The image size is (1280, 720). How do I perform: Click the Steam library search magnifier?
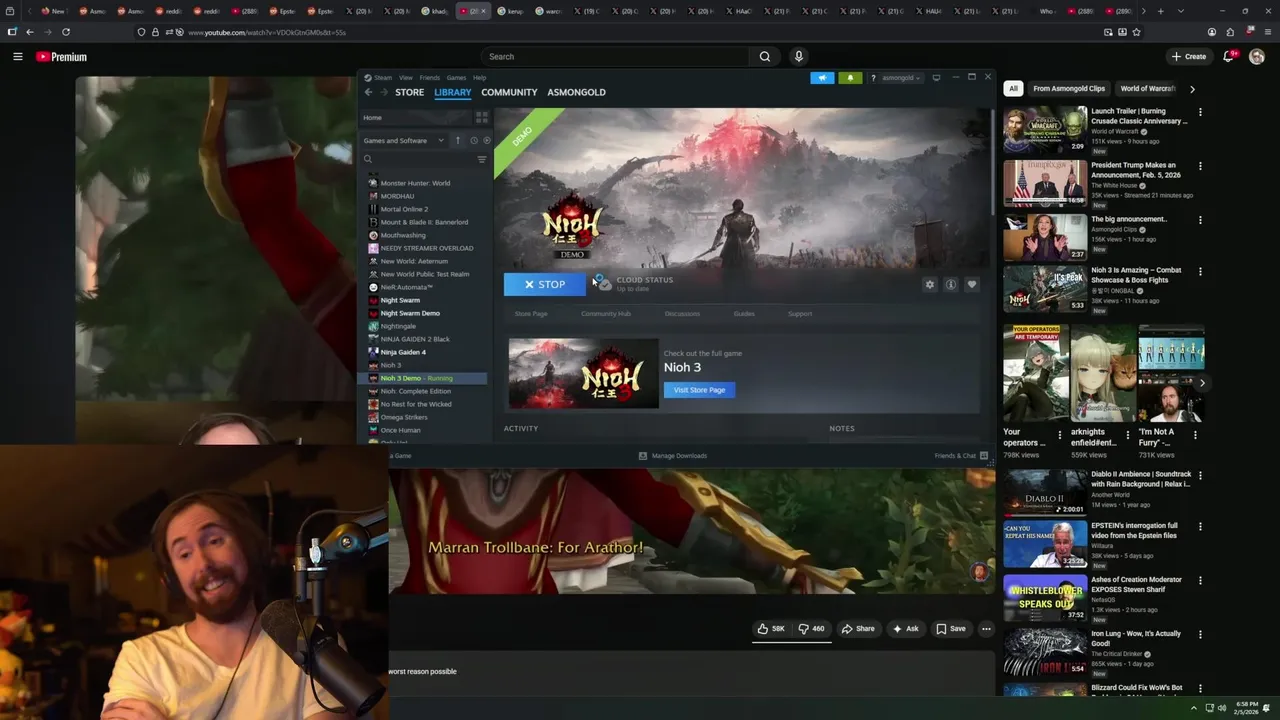point(368,160)
